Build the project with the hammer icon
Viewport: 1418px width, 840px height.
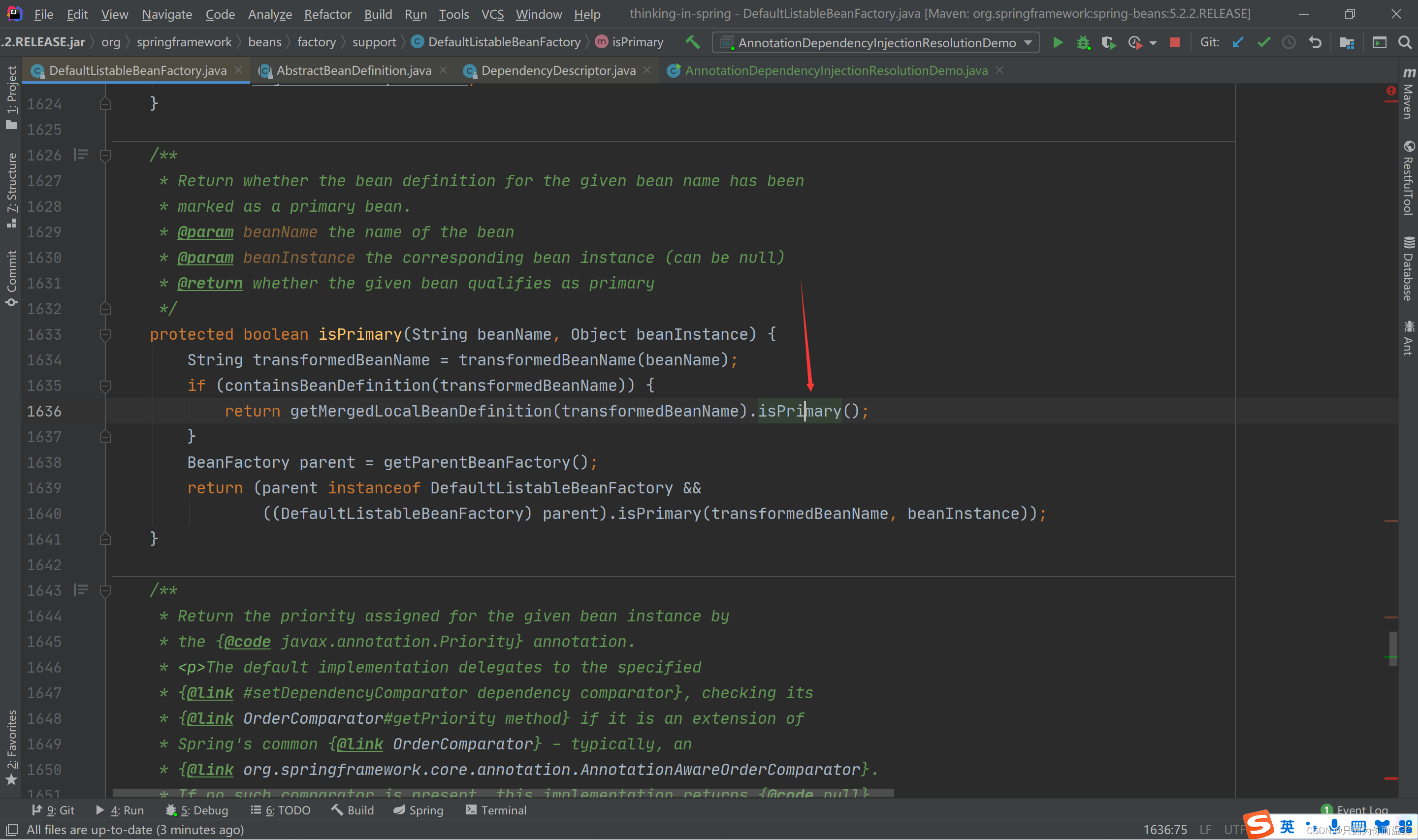tap(693, 42)
